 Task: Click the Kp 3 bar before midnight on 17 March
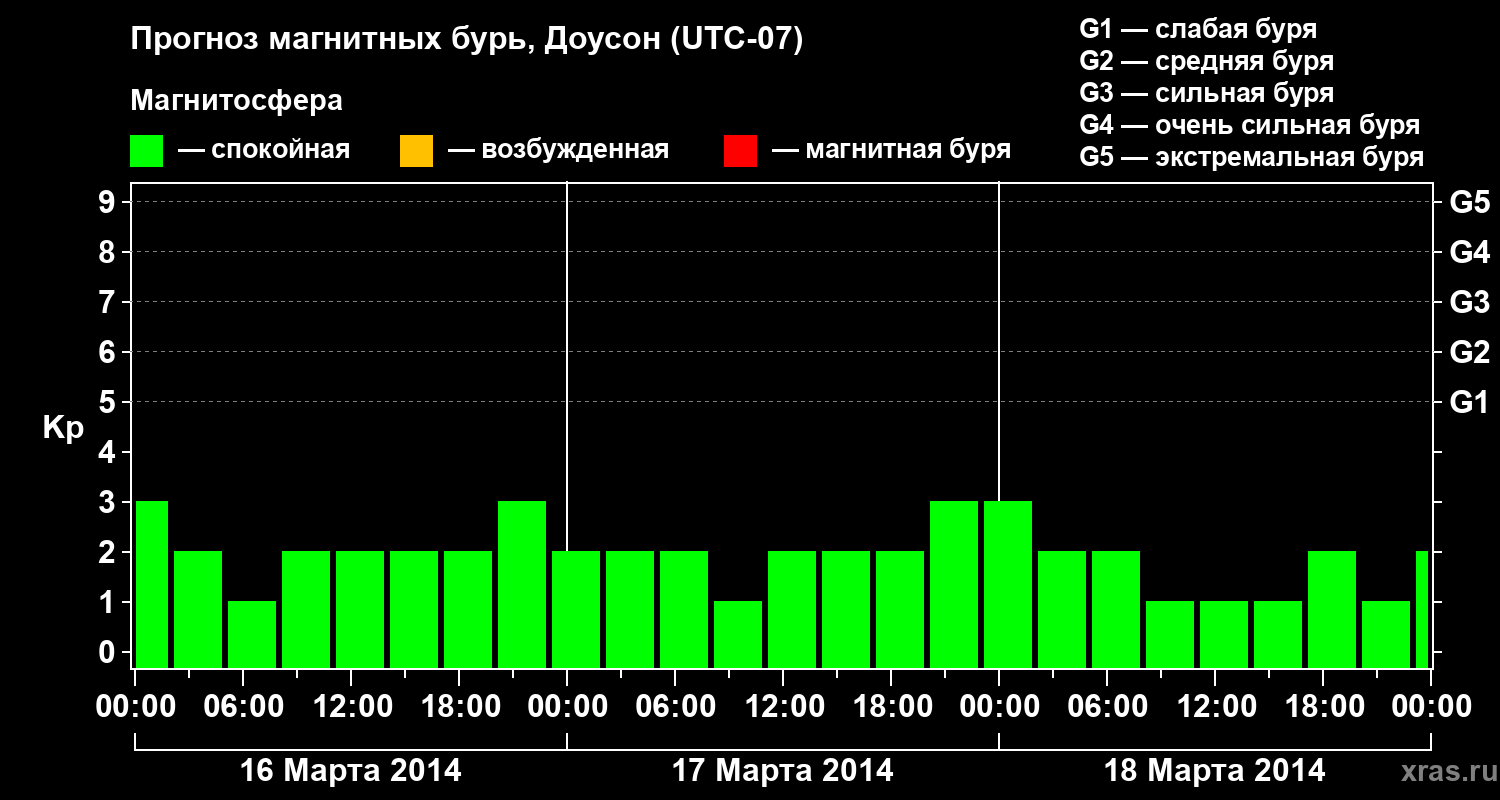(954, 584)
